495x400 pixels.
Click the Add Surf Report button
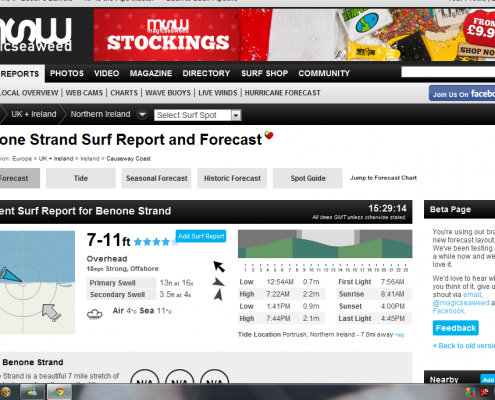coord(201,236)
